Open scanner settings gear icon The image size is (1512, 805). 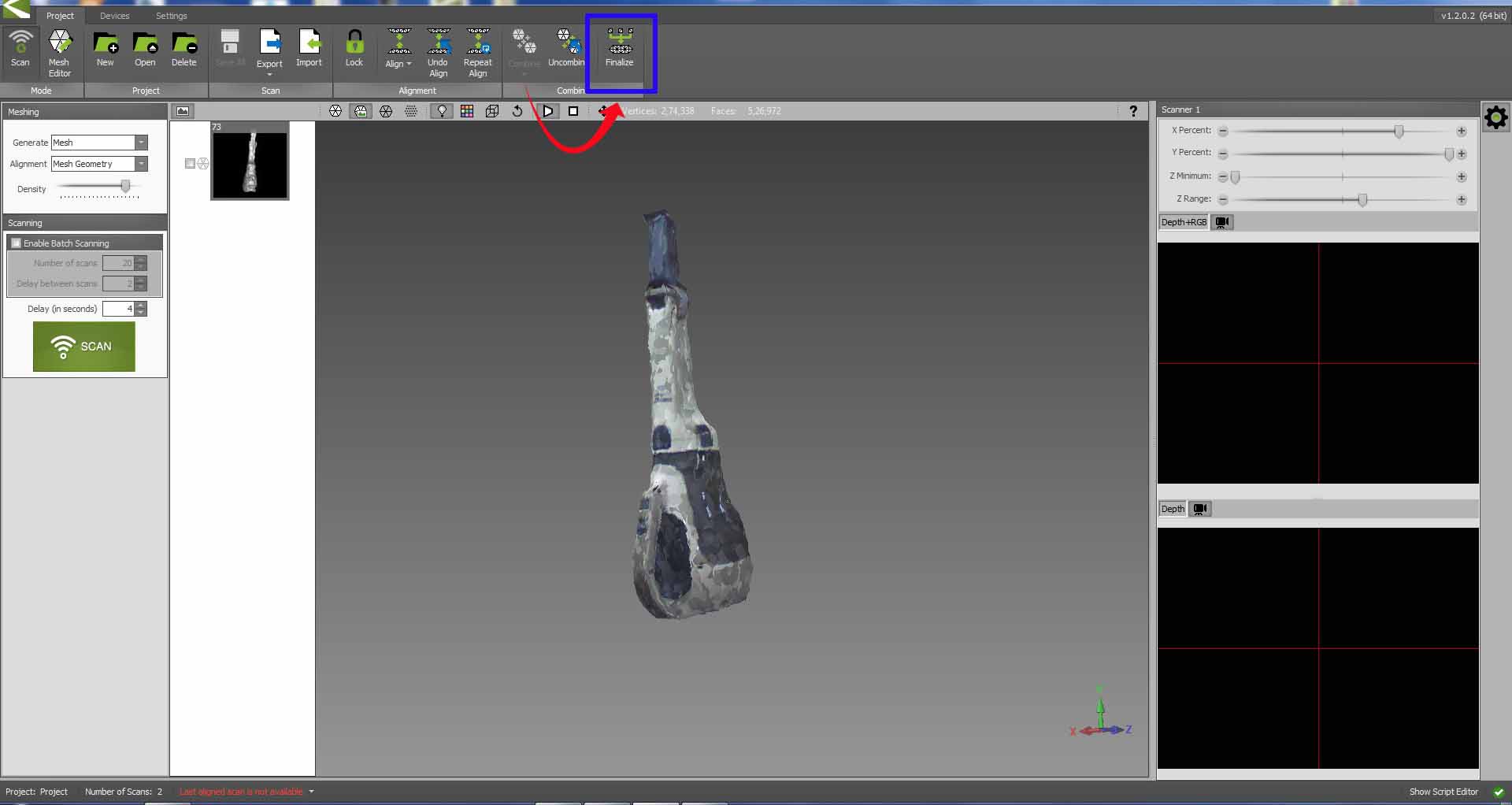pyautogui.click(x=1495, y=118)
